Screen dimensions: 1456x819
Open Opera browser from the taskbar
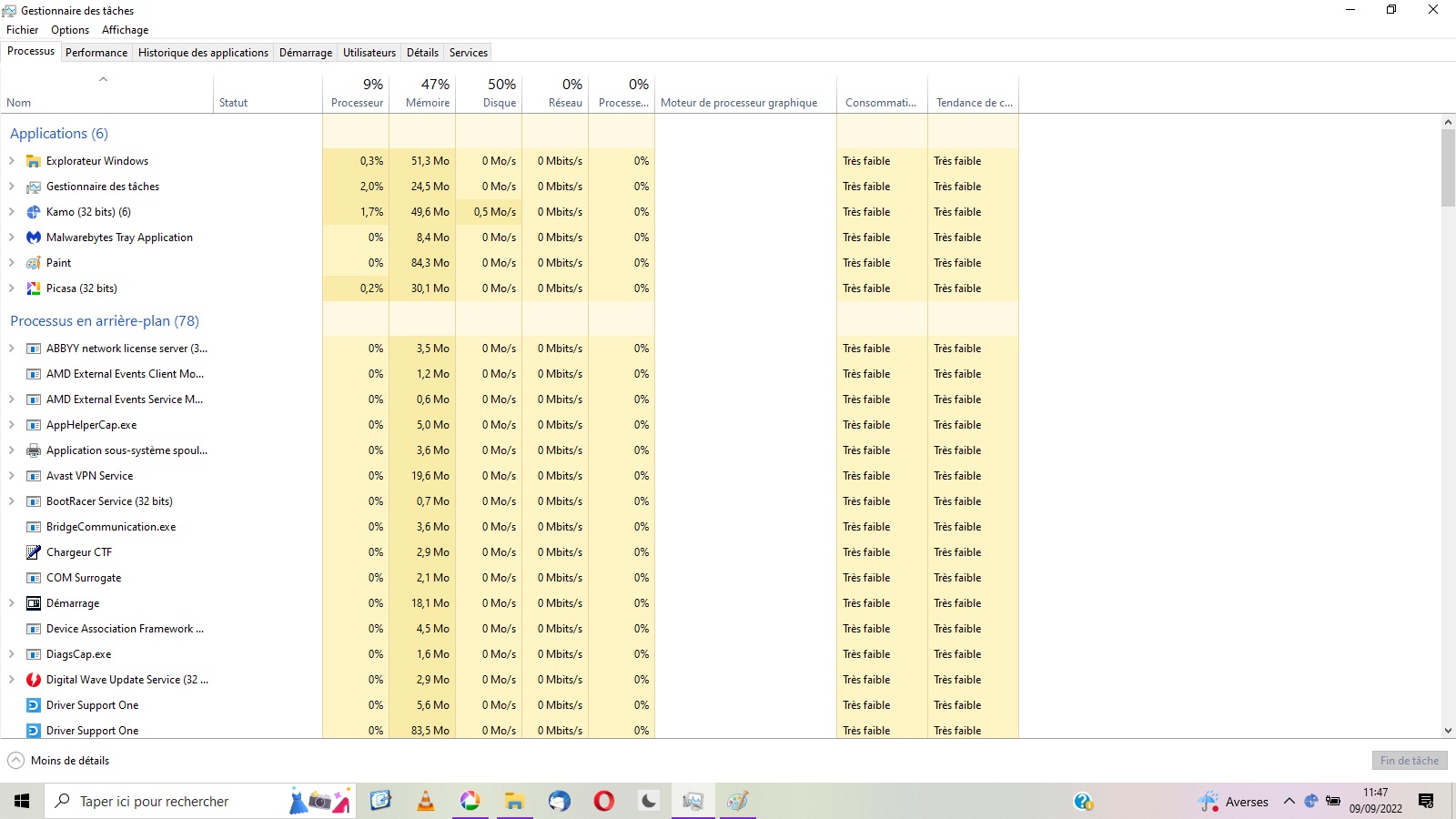tap(603, 801)
